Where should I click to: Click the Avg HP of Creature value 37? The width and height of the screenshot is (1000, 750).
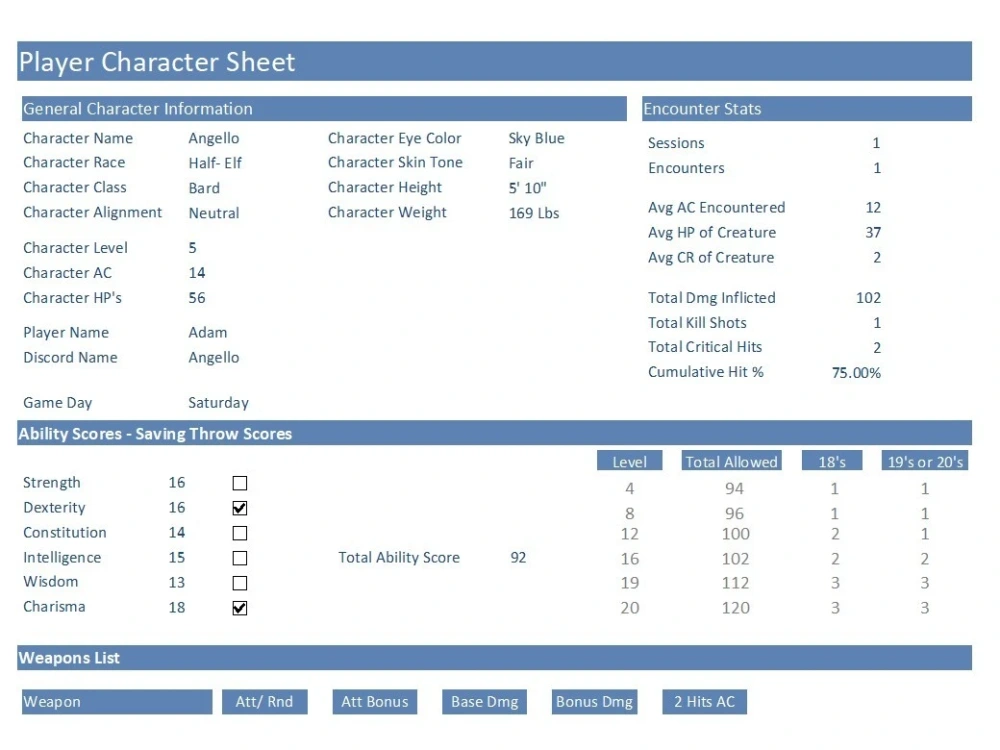coord(873,233)
